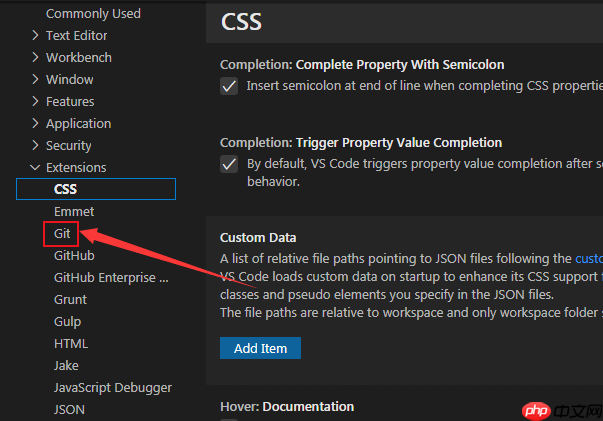Open the JSON extension settings
Viewport: 603px width, 421px height.
69,409
